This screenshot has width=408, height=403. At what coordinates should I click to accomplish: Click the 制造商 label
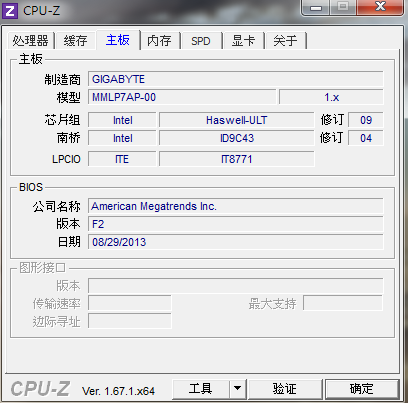point(63,80)
